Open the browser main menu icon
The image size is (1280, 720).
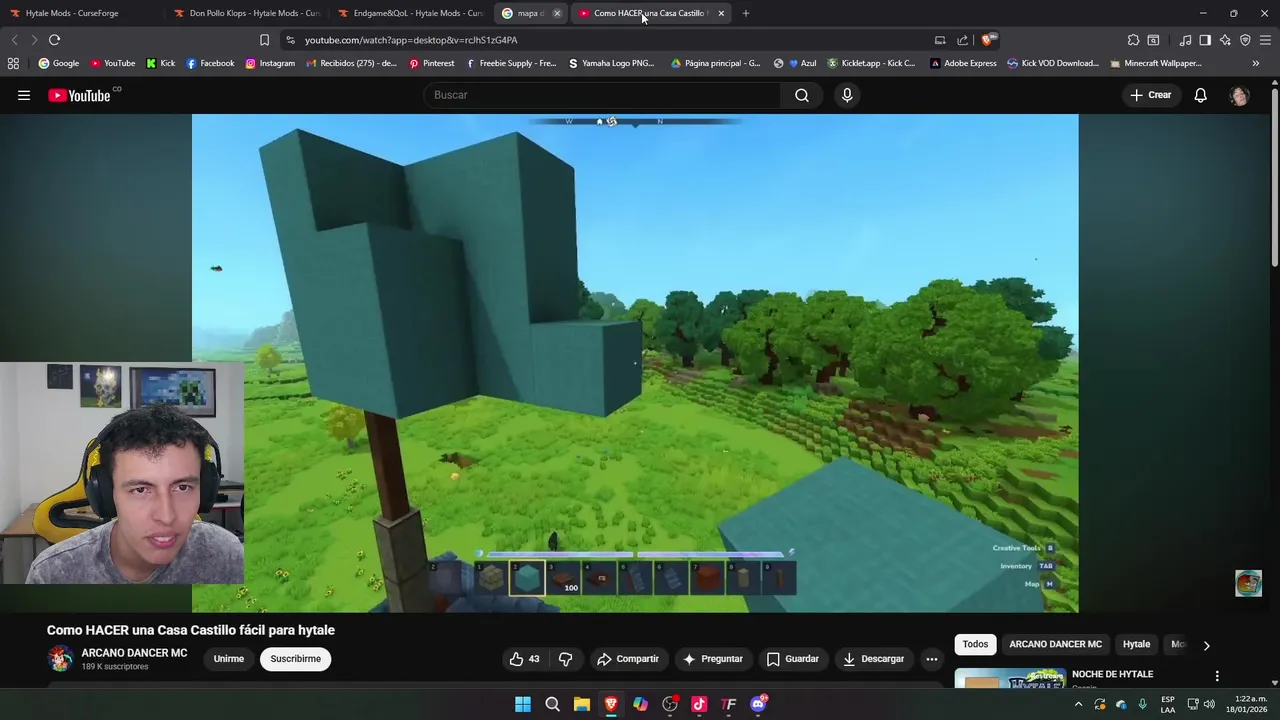[x=1265, y=40]
